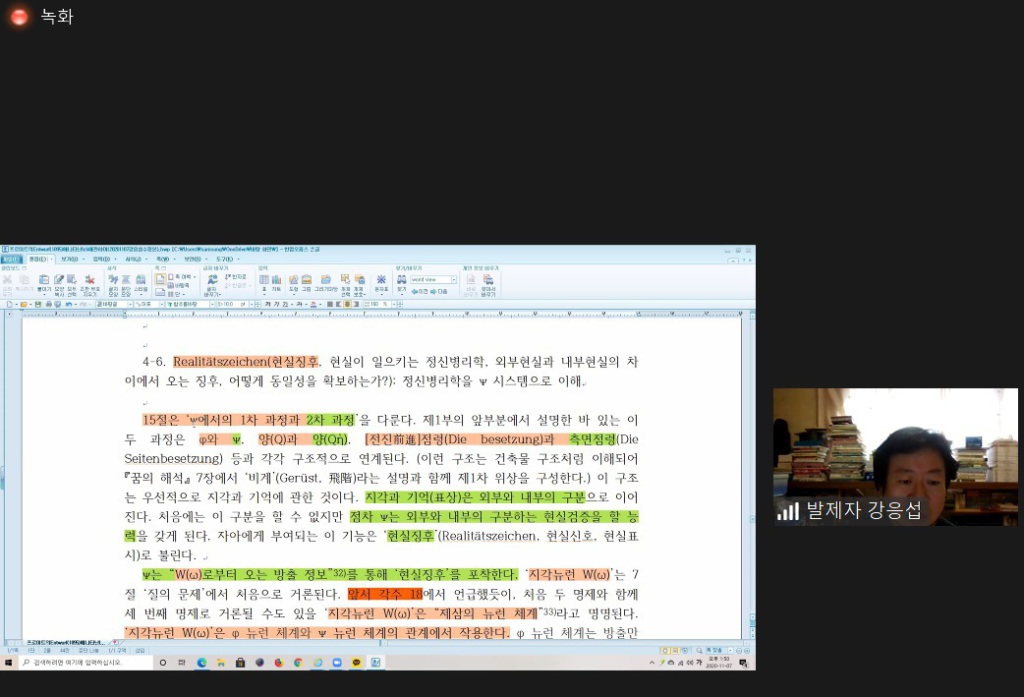Click the 다음 (Next) find button
1024x697 pixels.
[441, 291]
